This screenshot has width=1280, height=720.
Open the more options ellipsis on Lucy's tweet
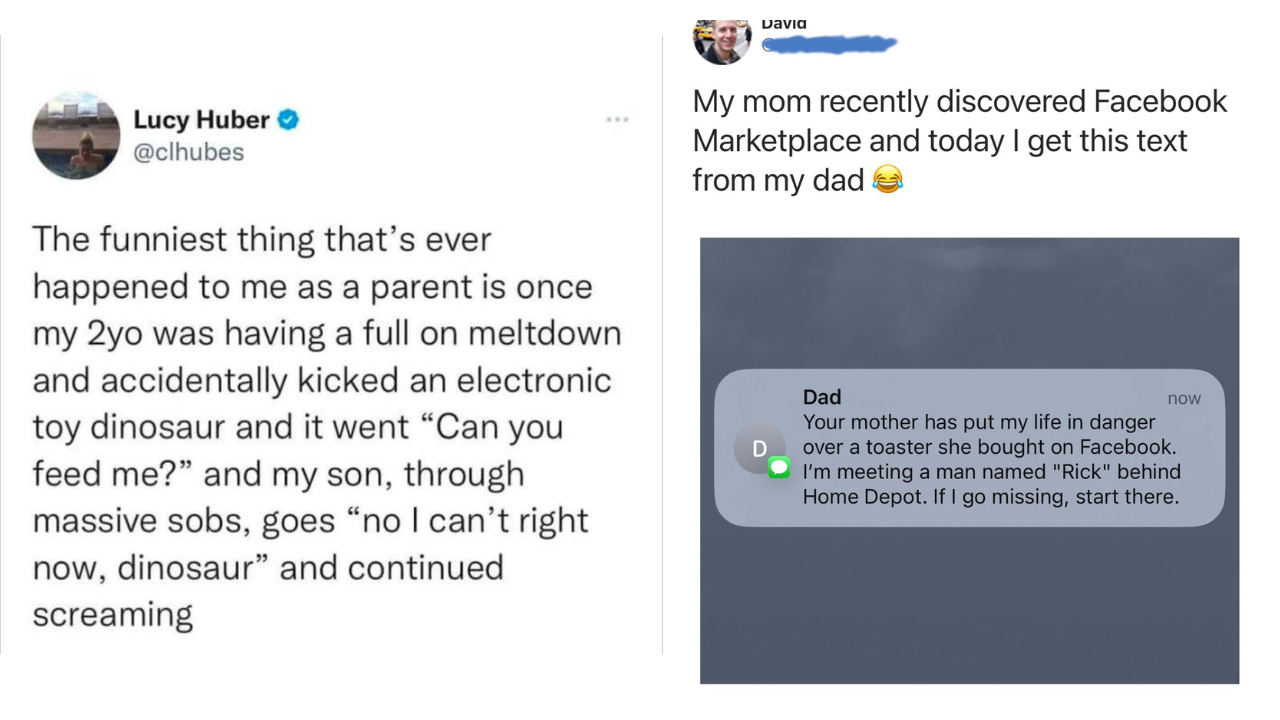tap(617, 120)
